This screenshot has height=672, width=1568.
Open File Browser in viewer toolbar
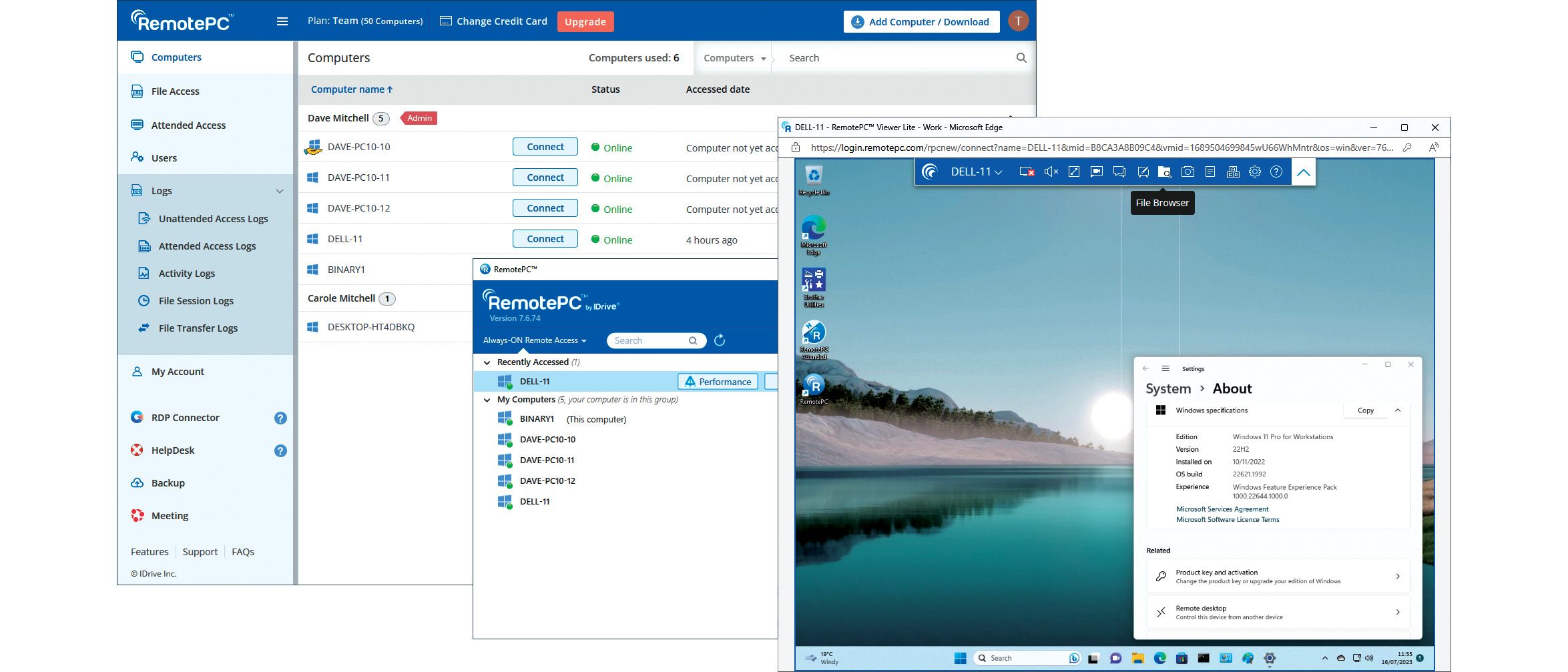click(1164, 172)
